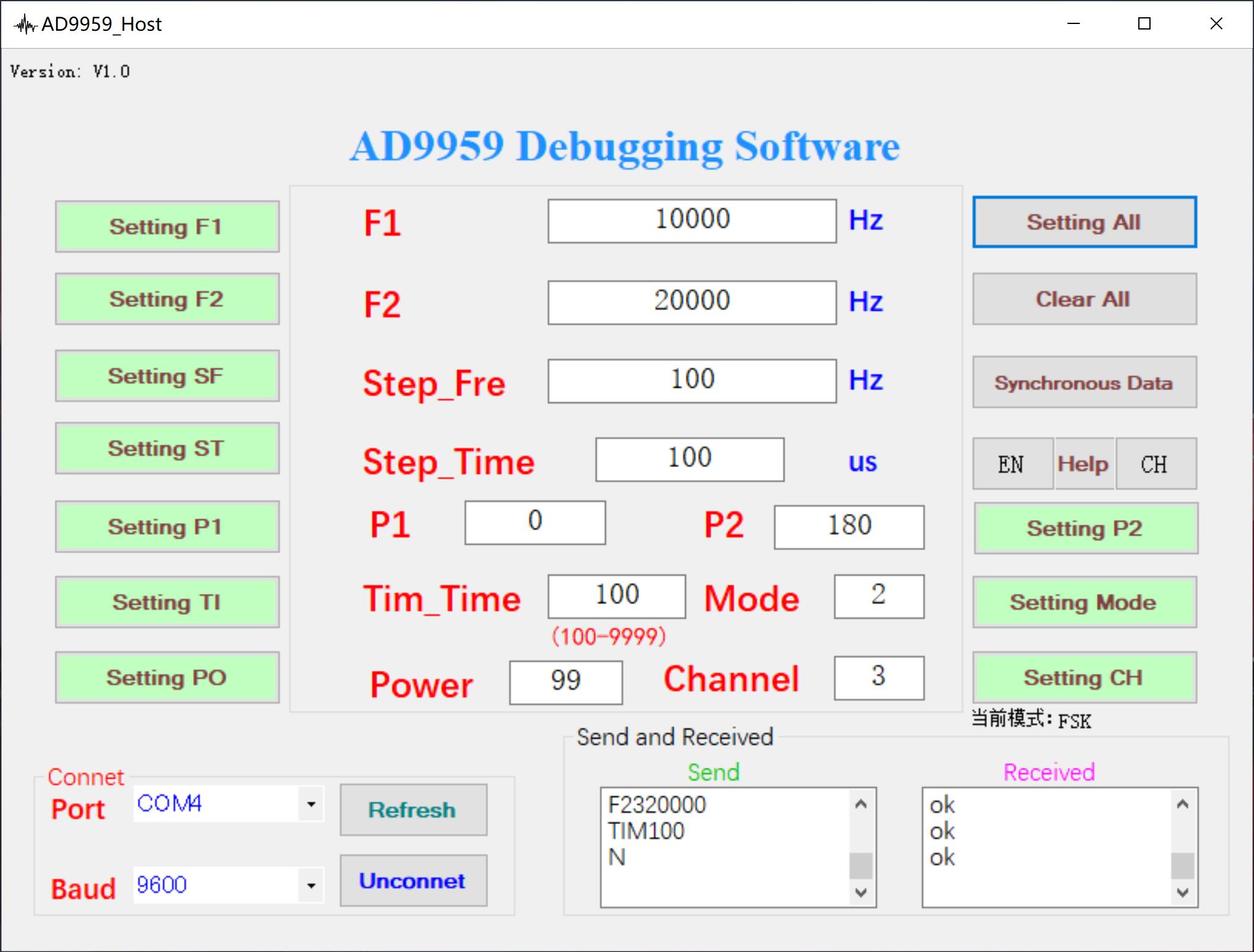Click Setting F1 green button
The height and width of the screenshot is (952, 1254).
tap(167, 226)
